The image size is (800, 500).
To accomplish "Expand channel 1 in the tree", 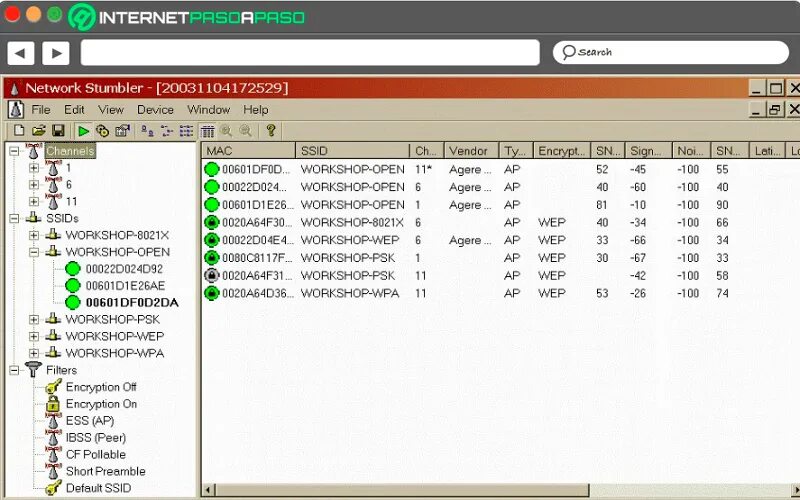I will [x=34, y=168].
